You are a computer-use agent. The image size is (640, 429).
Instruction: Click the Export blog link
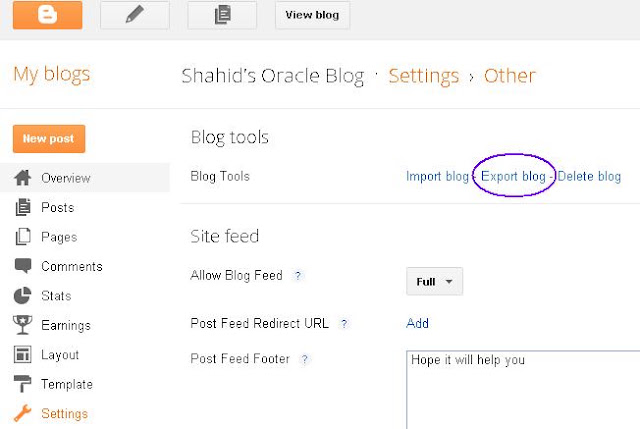[513, 176]
